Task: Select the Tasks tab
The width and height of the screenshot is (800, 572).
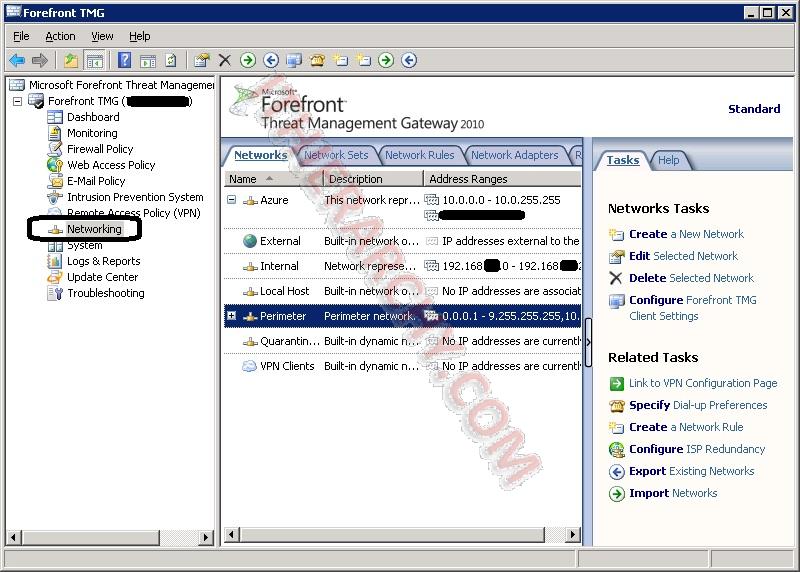Action: click(622, 160)
